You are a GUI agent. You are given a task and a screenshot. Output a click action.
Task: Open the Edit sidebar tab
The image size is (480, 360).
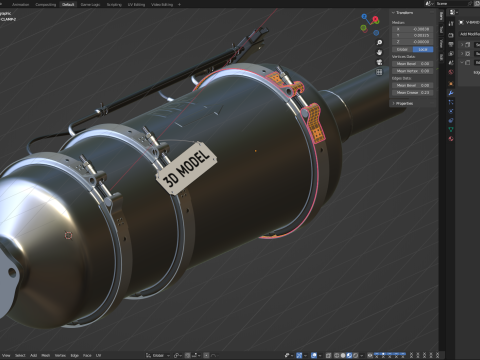pos(441,57)
